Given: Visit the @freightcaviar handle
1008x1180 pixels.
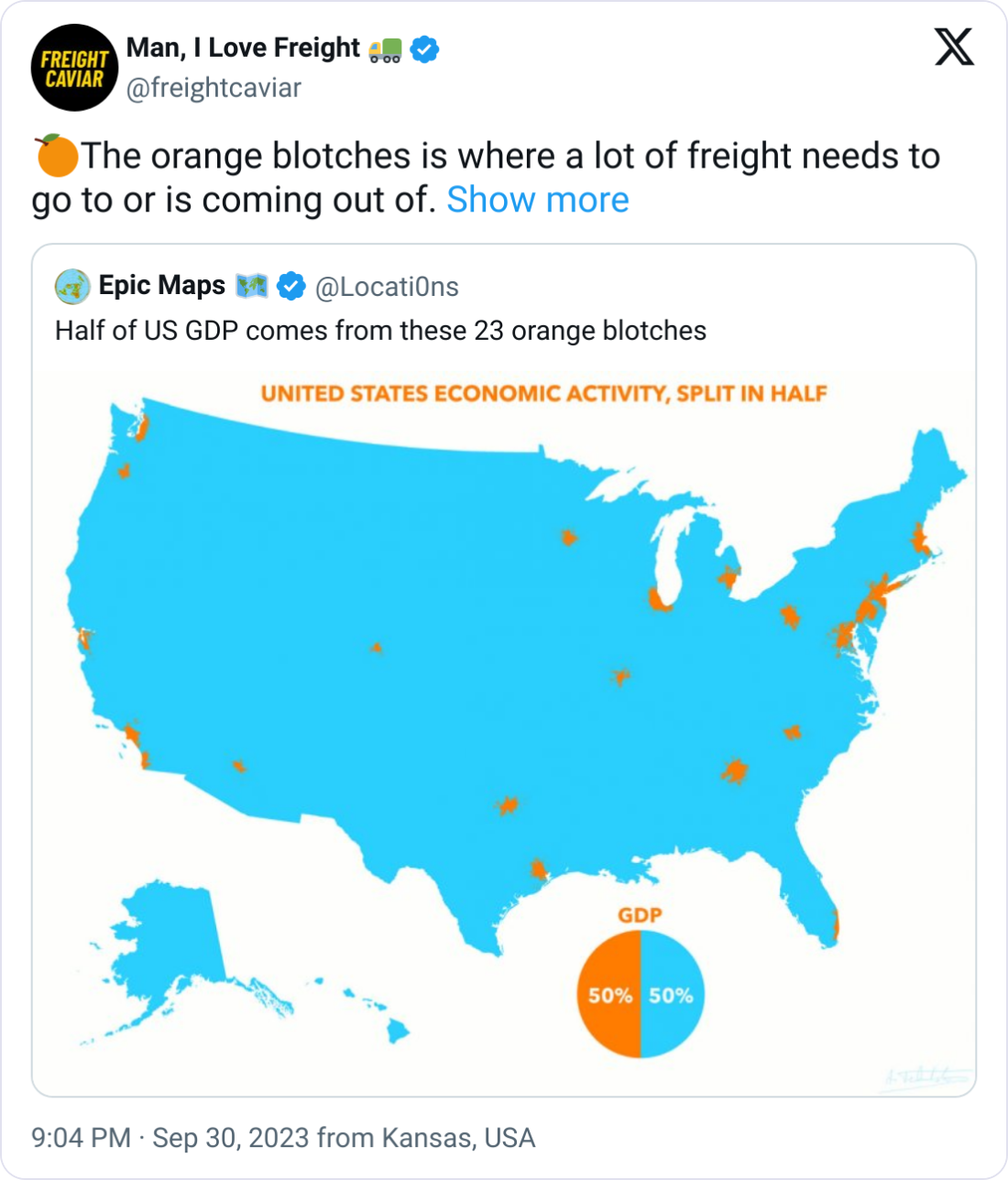Looking at the screenshot, I should pyautogui.click(x=214, y=88).
